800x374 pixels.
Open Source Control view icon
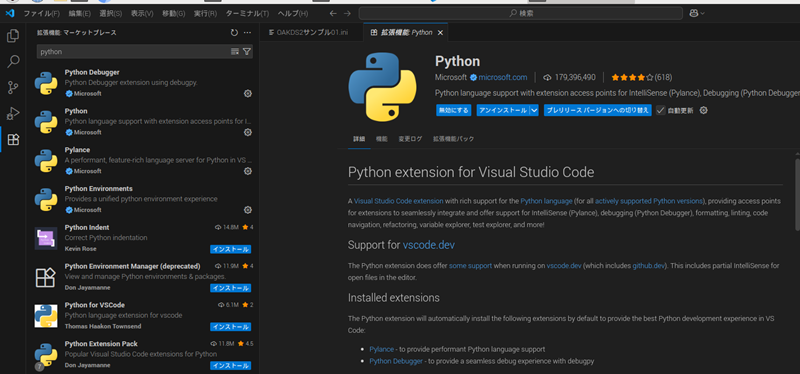[13, 88]
